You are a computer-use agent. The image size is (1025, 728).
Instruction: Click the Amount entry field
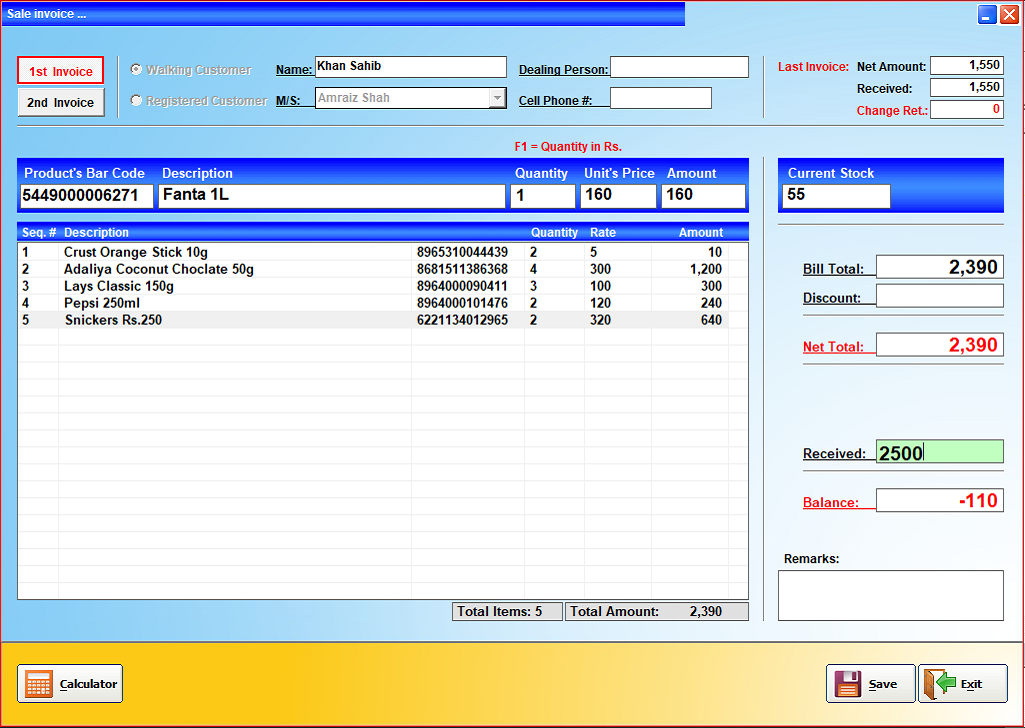click(x=703, y=195)
